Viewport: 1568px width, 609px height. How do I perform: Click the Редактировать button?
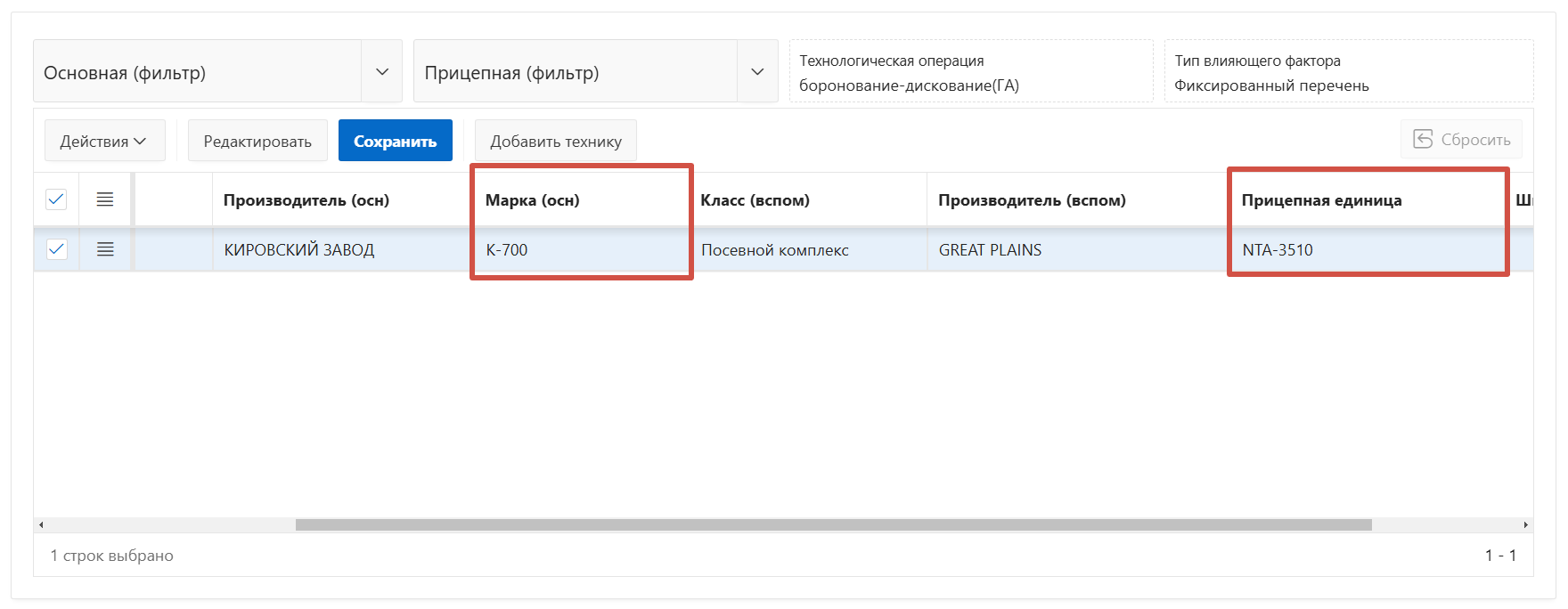pos(257,142)
